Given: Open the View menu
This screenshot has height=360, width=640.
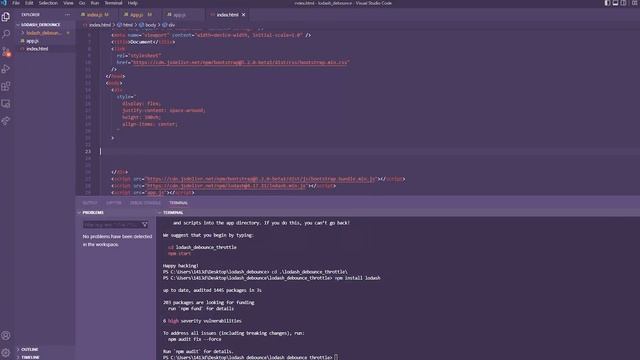Looking at the screenshot, I should 68,3.
